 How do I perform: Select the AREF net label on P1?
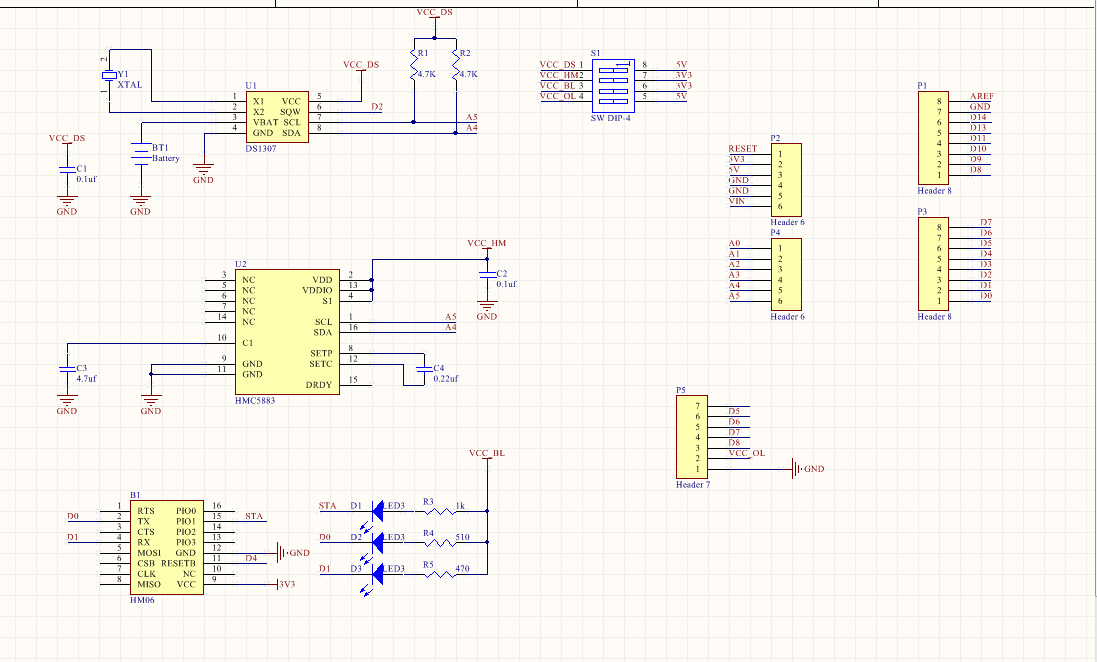(x=982, y=96)
